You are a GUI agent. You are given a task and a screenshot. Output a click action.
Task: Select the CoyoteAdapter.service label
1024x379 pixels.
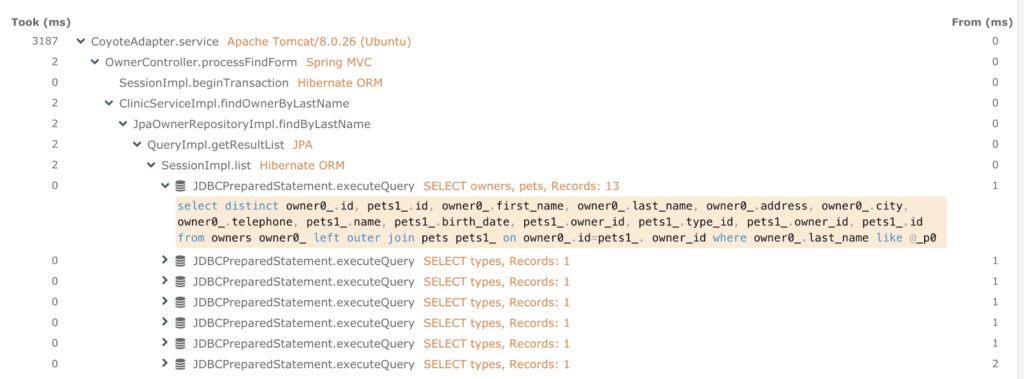tap(155, 42)
